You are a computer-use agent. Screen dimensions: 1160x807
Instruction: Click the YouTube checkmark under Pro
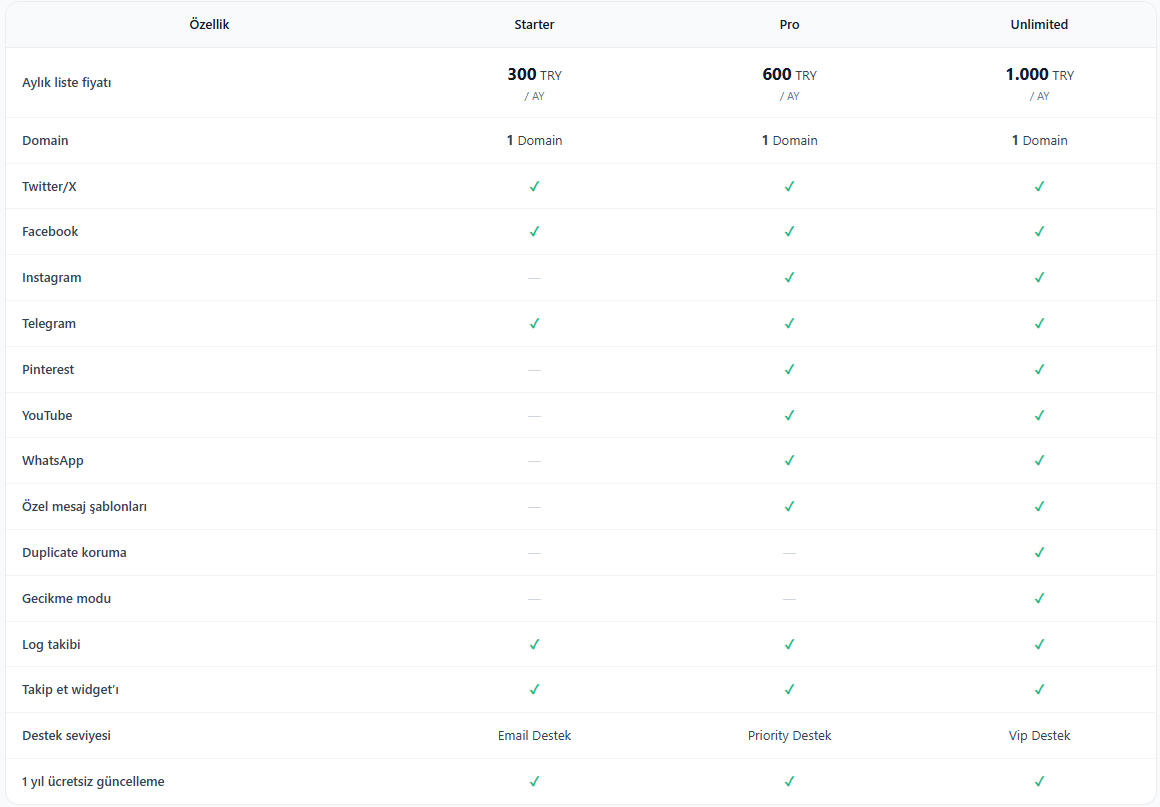[x=789, y=415]
